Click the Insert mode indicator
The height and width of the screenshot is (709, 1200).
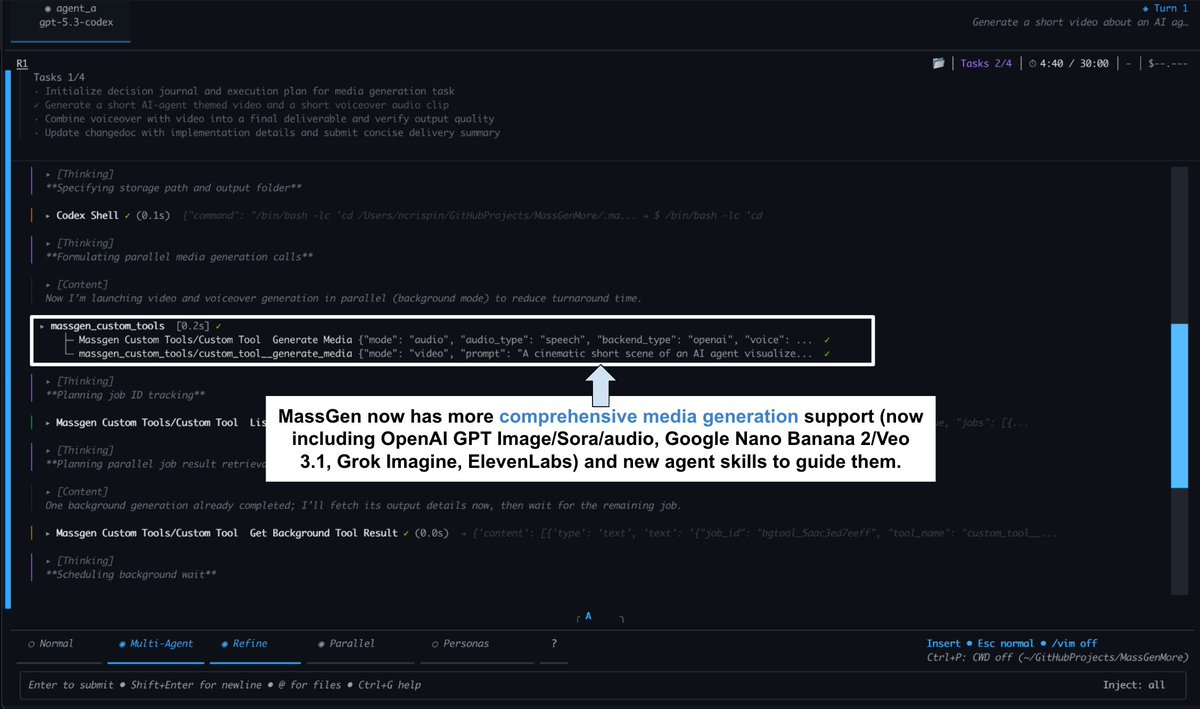[x=943, y=644]
